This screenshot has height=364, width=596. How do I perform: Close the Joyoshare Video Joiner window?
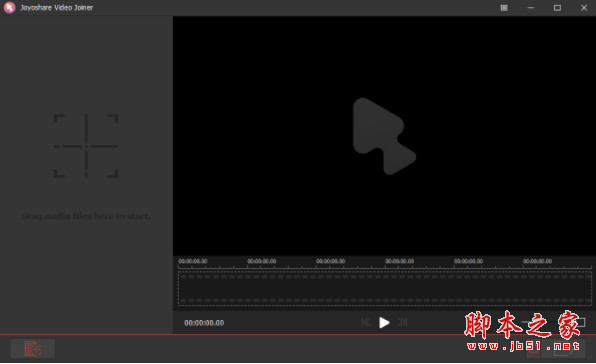pyautogui.click(x=584, y=8)
